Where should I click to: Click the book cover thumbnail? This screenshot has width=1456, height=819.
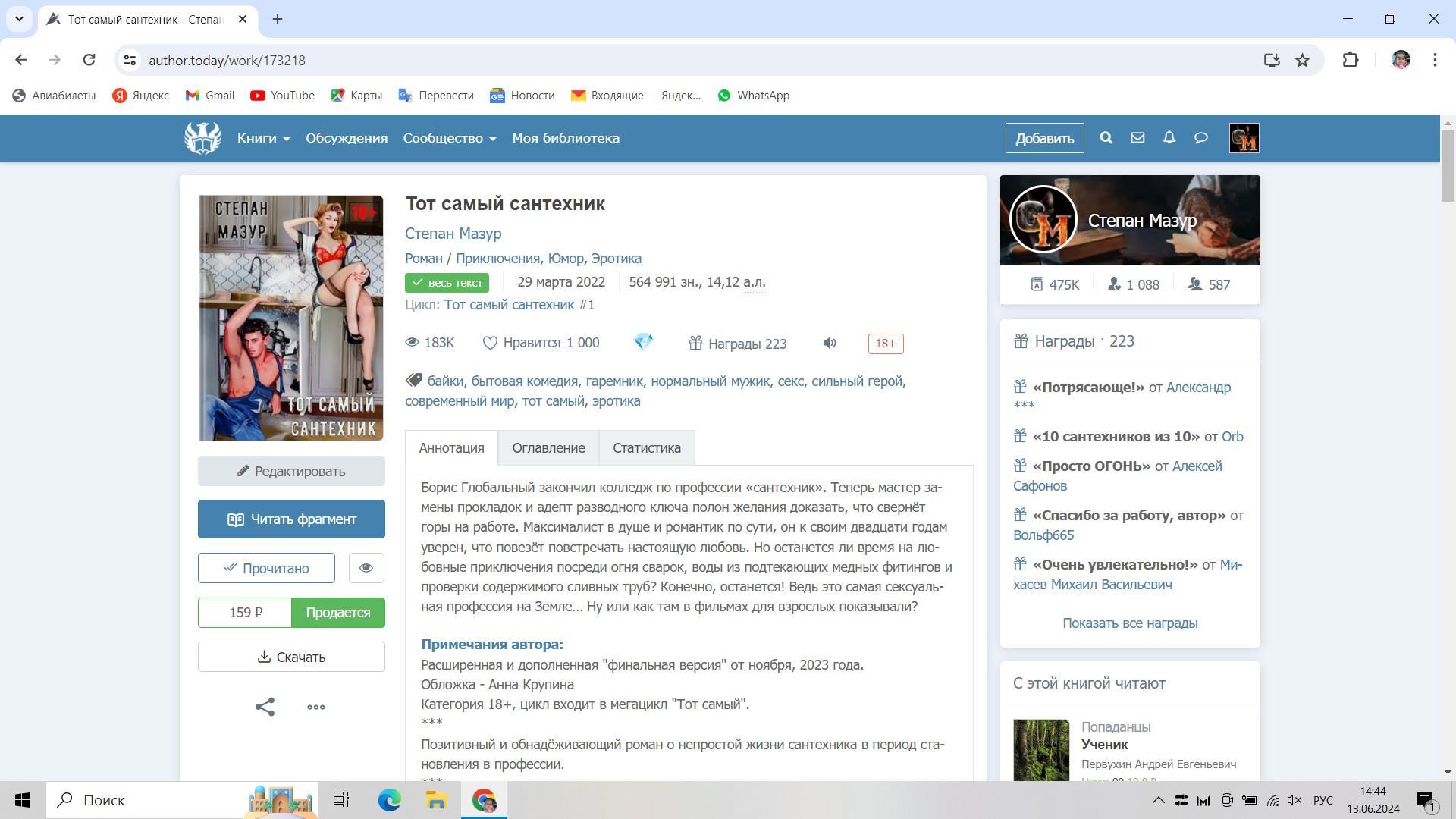coord(291,318)
